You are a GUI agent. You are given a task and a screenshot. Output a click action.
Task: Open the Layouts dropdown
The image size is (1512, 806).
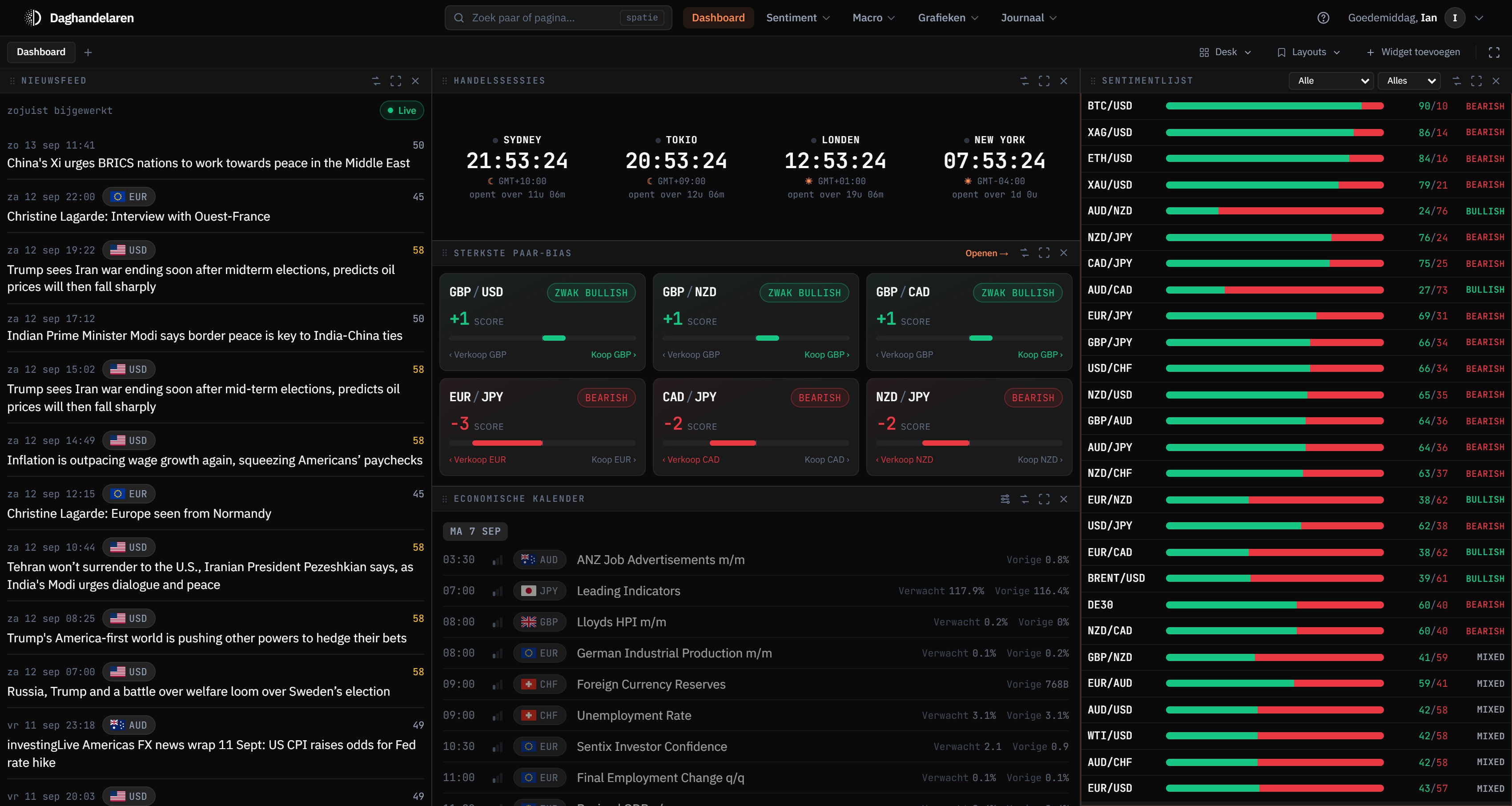pos(1308,52)
